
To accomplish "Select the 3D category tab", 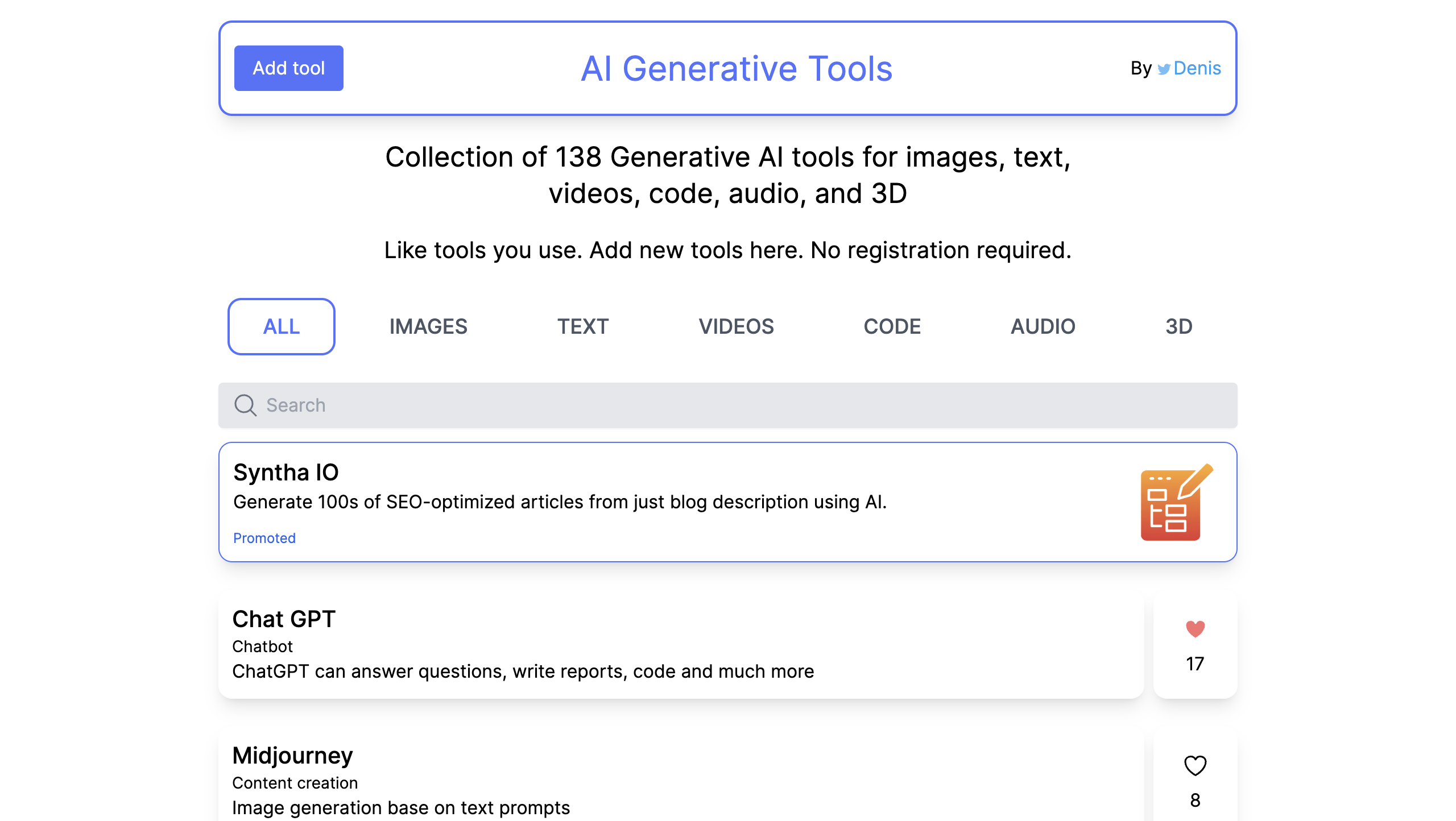I will click(1178, 326).
